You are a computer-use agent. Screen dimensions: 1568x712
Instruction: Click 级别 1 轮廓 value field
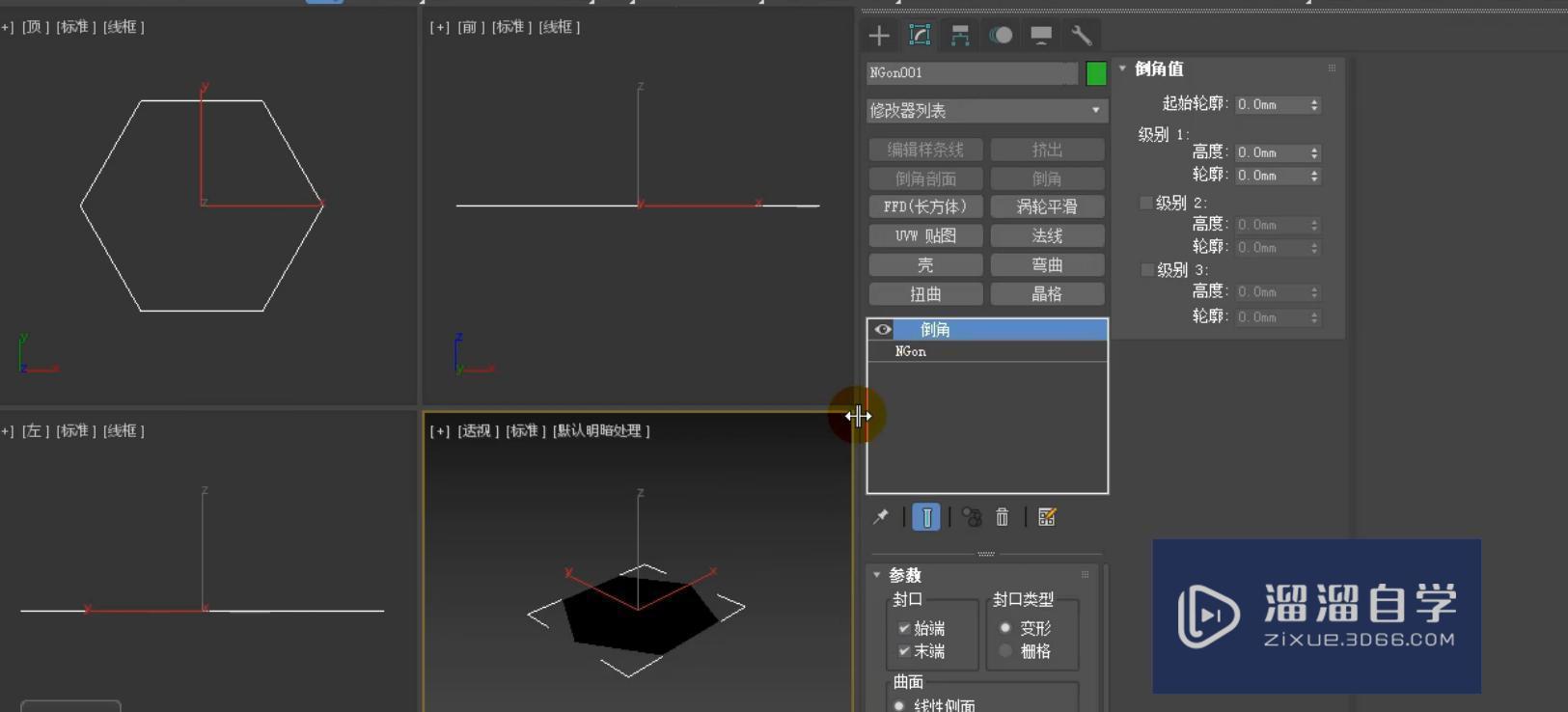point(1271,176)
